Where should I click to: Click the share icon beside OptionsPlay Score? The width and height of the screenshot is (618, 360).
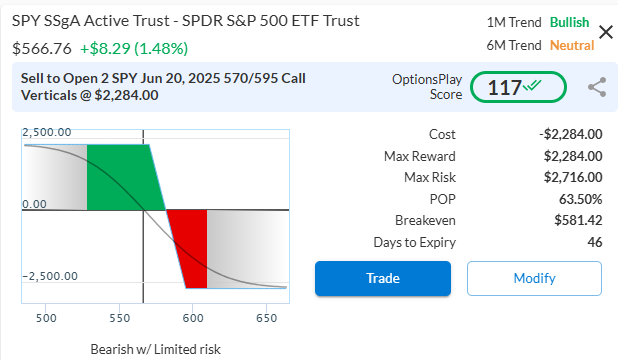click(597, 87)
